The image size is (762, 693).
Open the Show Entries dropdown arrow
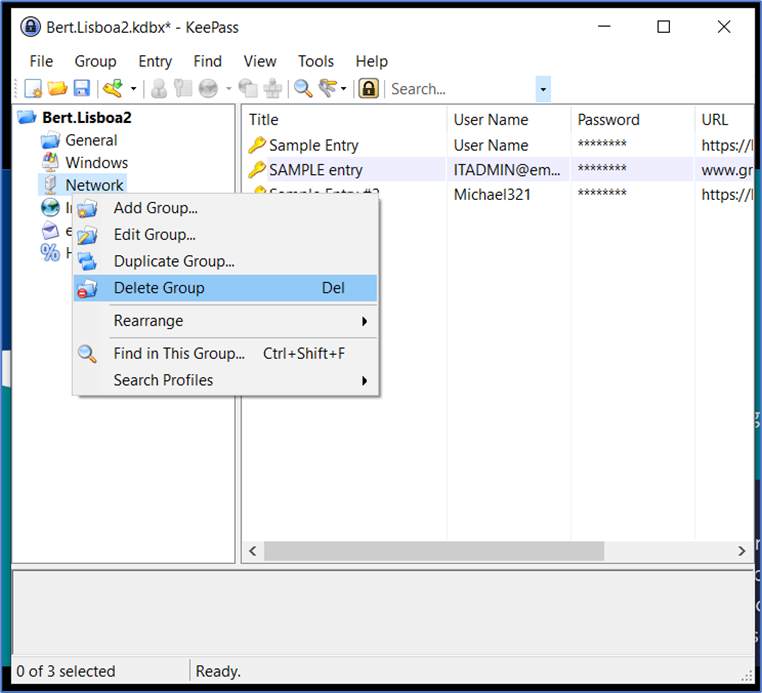pos(344,89)
